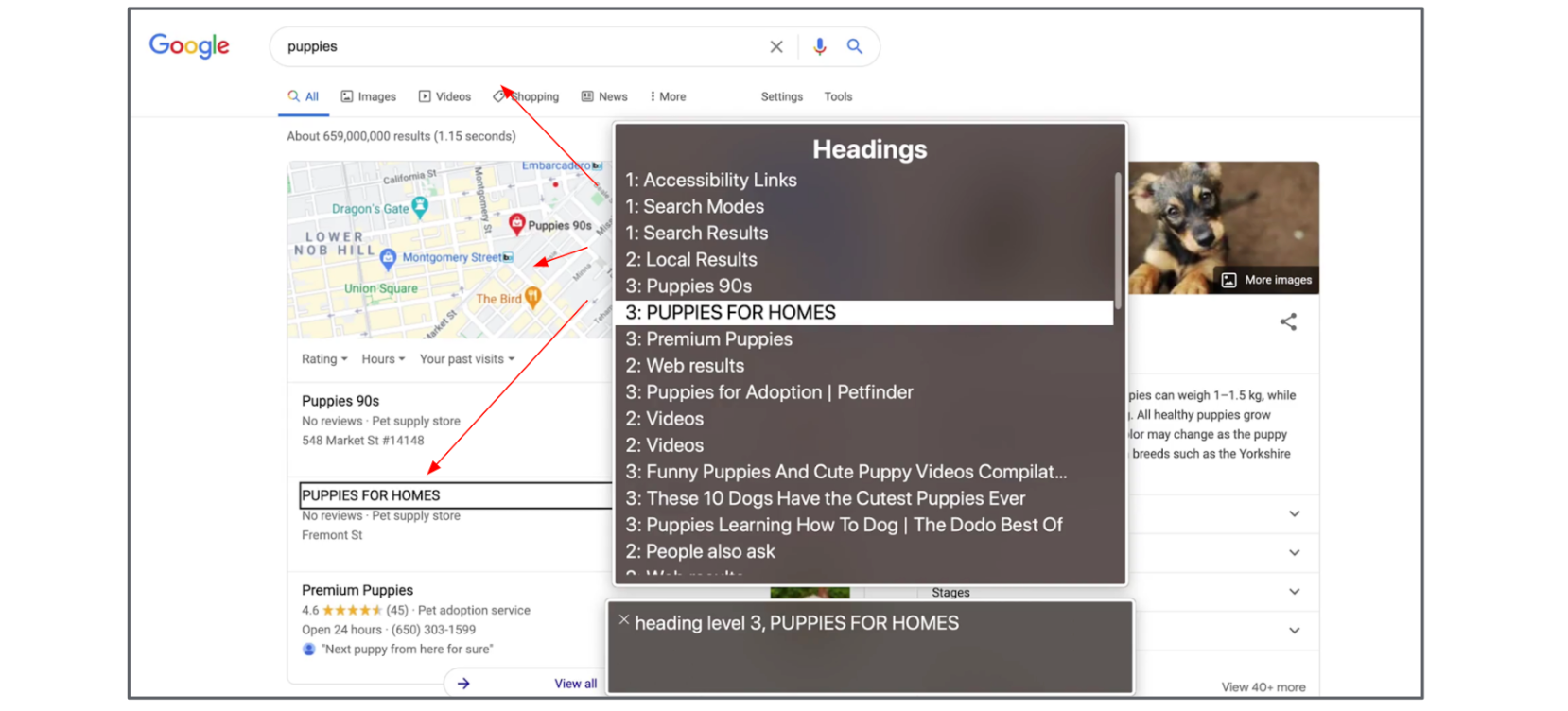The height and width of the screenshot is (711, 1568).
Task: Select '2: Web results' heading in list
Action: [x=685, y=366]
